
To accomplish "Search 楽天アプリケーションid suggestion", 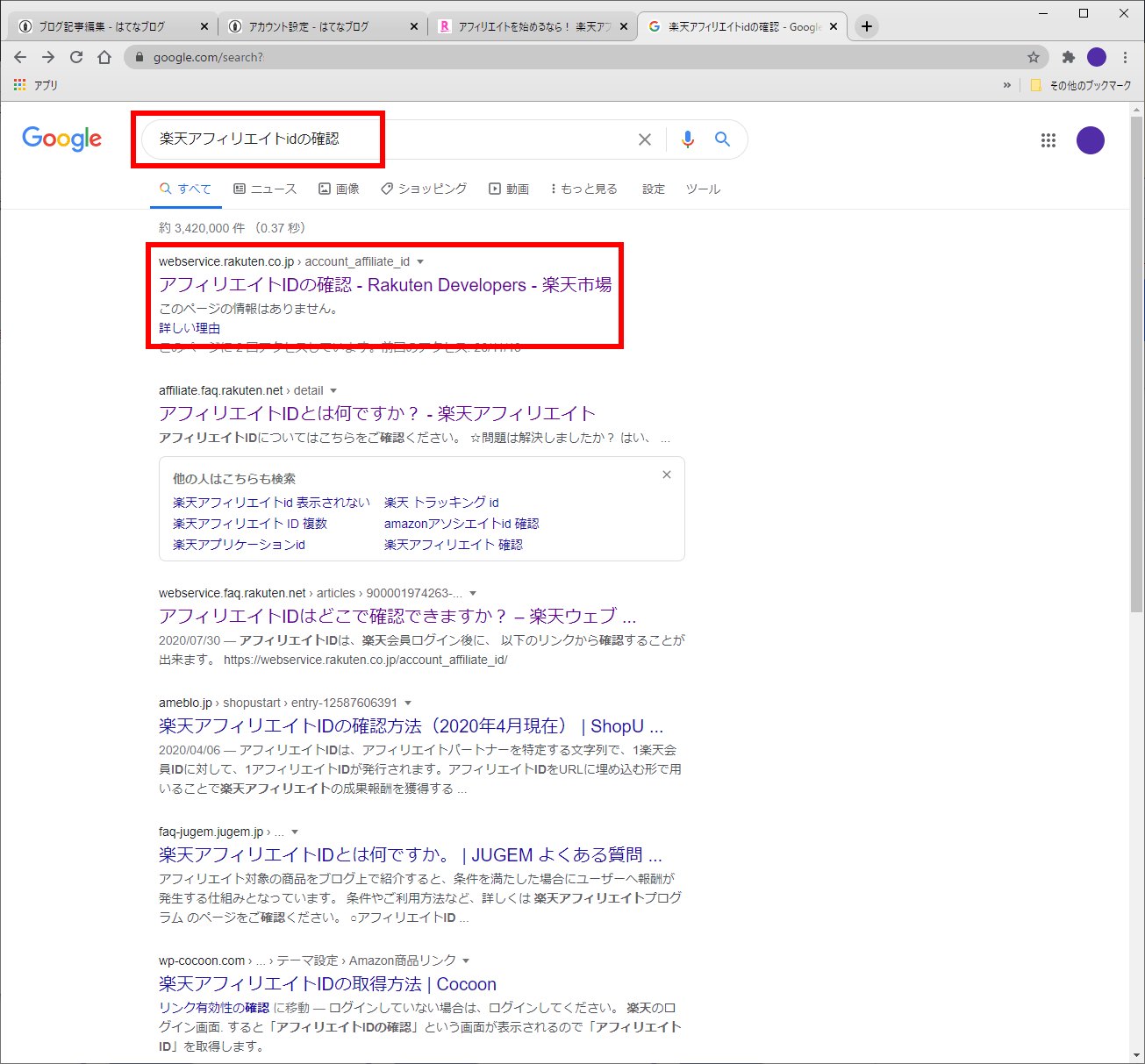I will point(239,545).
